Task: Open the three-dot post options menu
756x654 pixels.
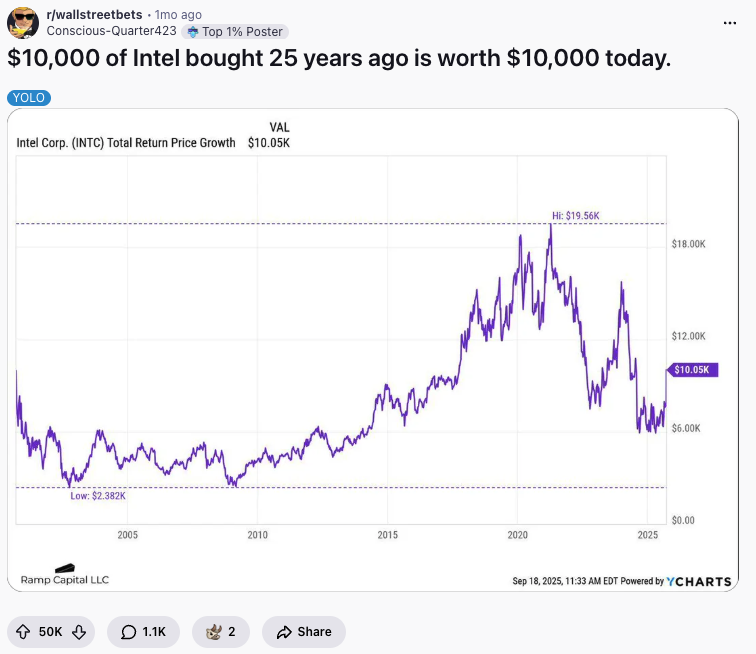Action: 731,22
